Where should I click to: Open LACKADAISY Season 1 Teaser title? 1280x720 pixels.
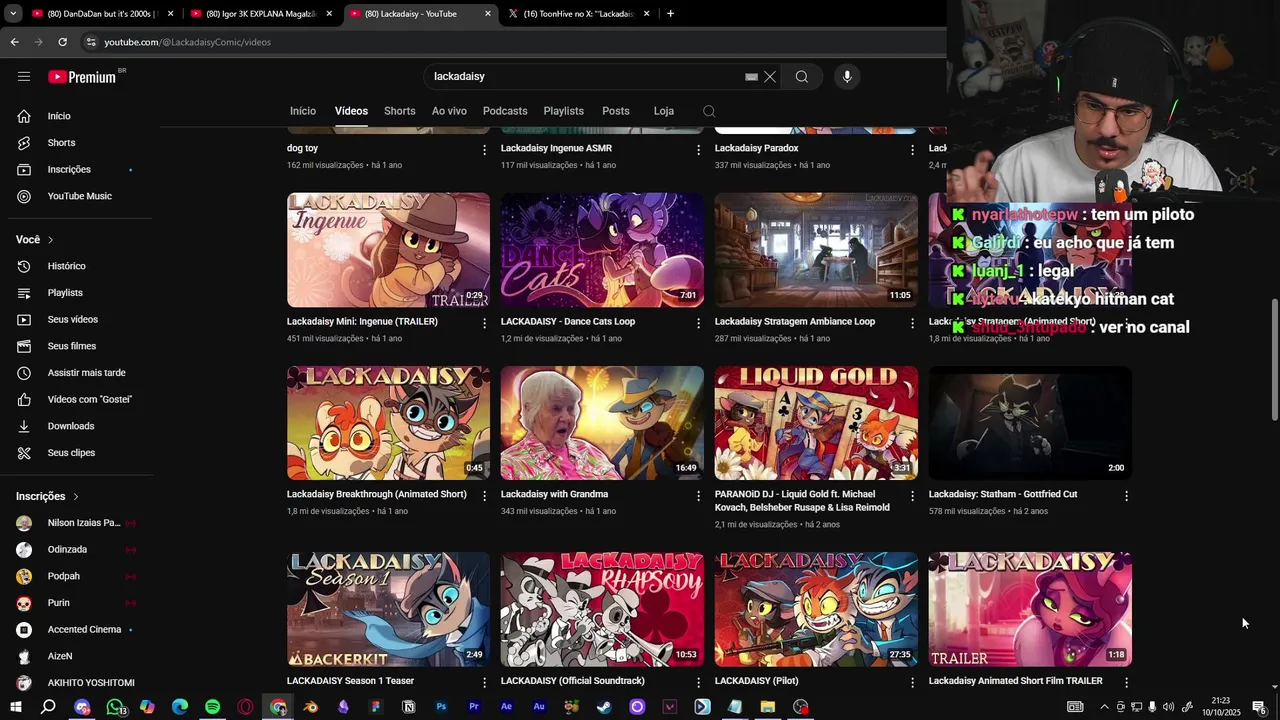(350, 681)
